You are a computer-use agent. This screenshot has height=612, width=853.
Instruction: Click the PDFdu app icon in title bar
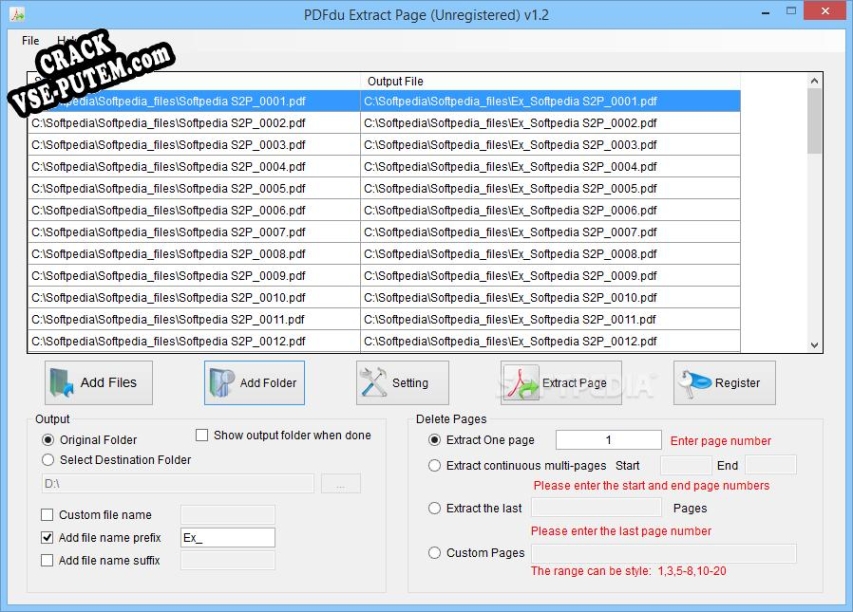(x=17, y=14)
